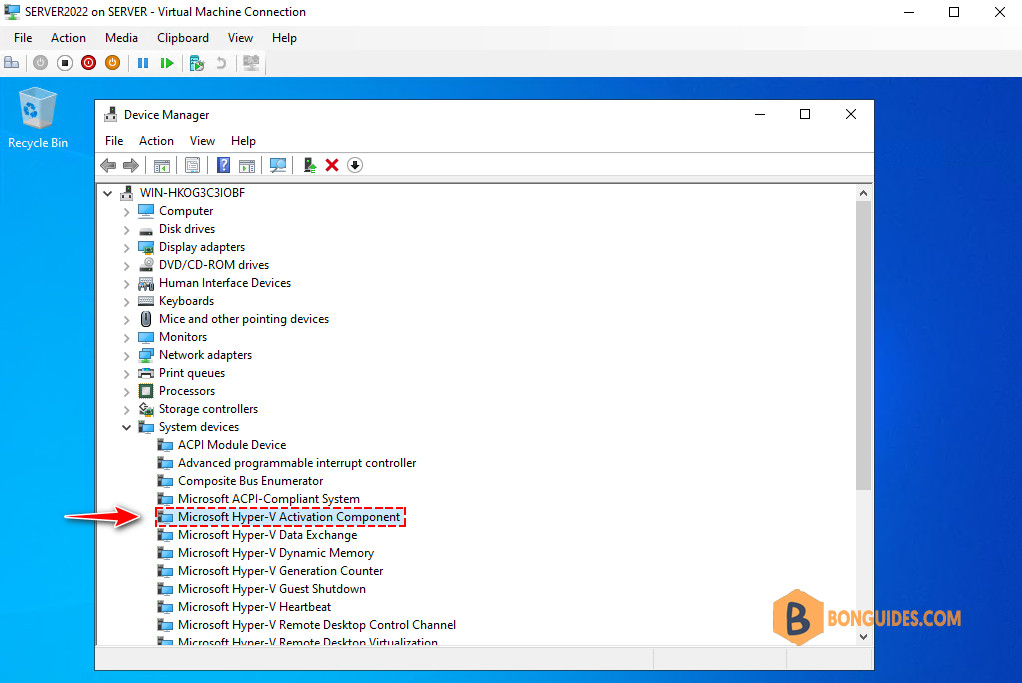Expand the Human Interface Devices category
Viewport: 1022px width, 683px height.
tap(126, 283)
